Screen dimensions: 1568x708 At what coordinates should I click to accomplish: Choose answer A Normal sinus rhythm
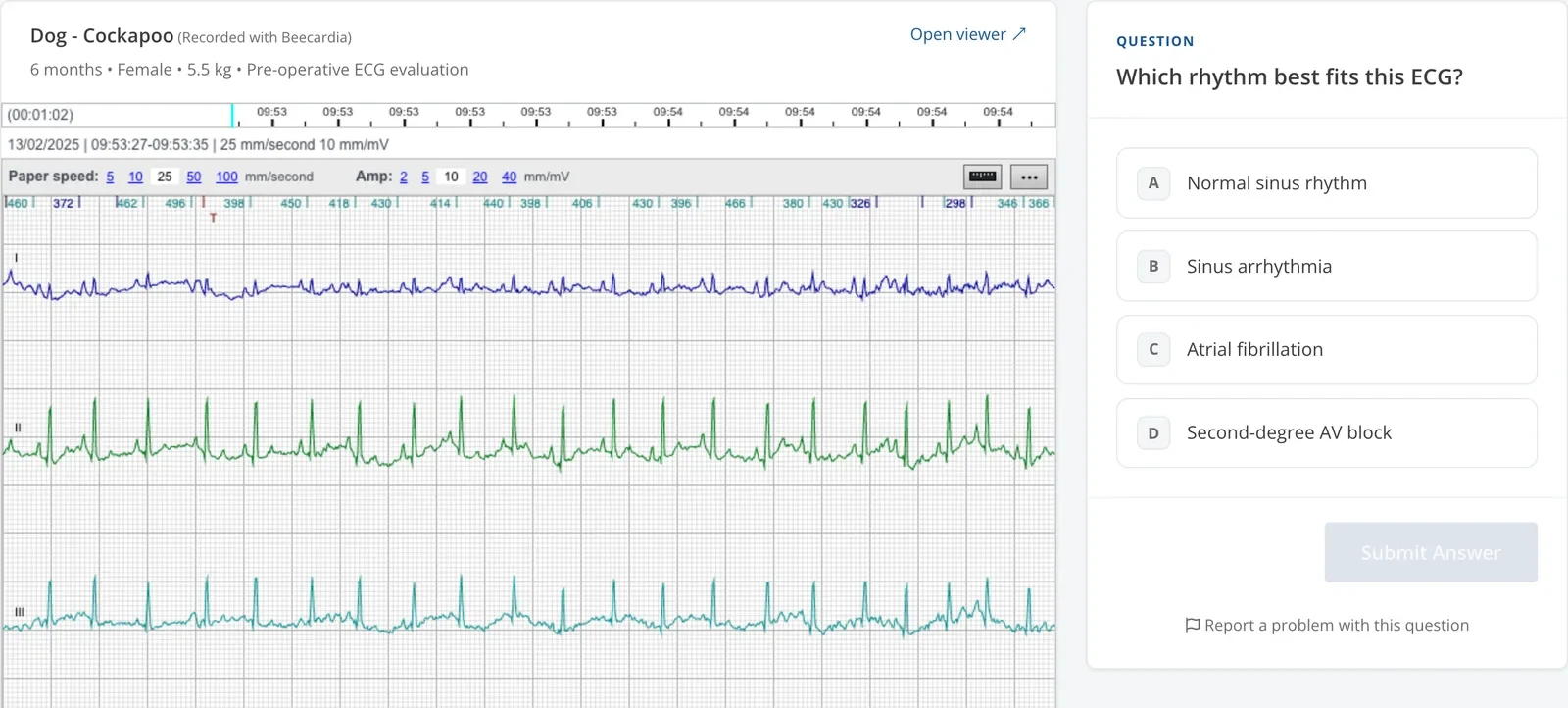1327,183
